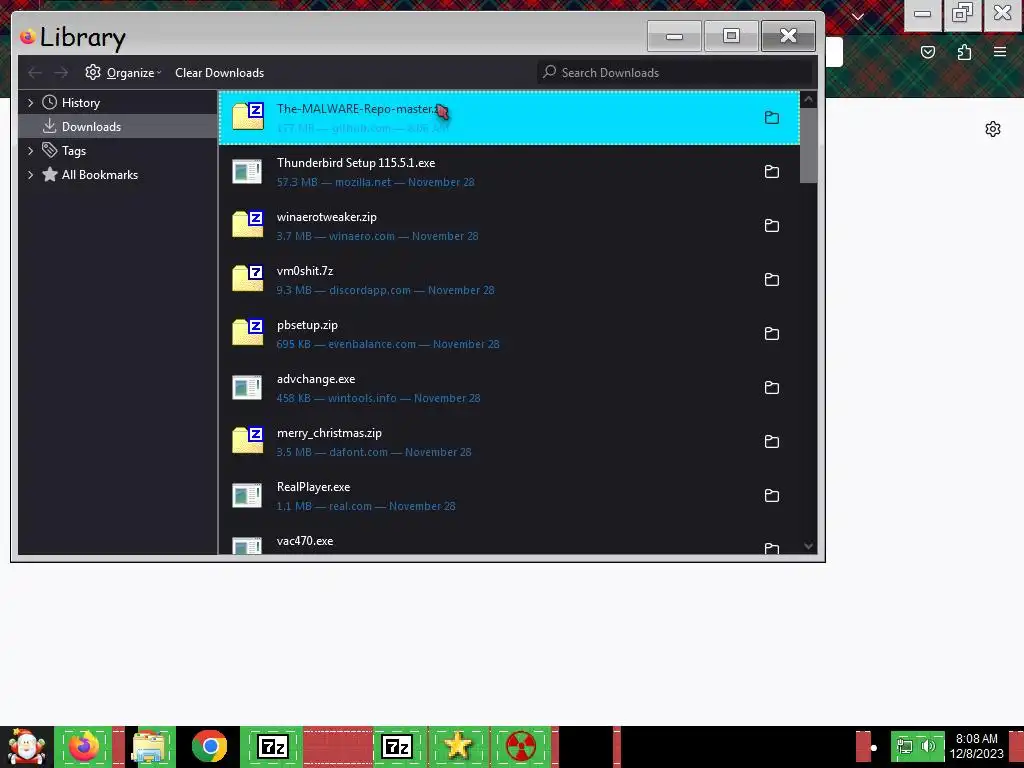Click the downloads list scrollbar thumb

point(808,146)
